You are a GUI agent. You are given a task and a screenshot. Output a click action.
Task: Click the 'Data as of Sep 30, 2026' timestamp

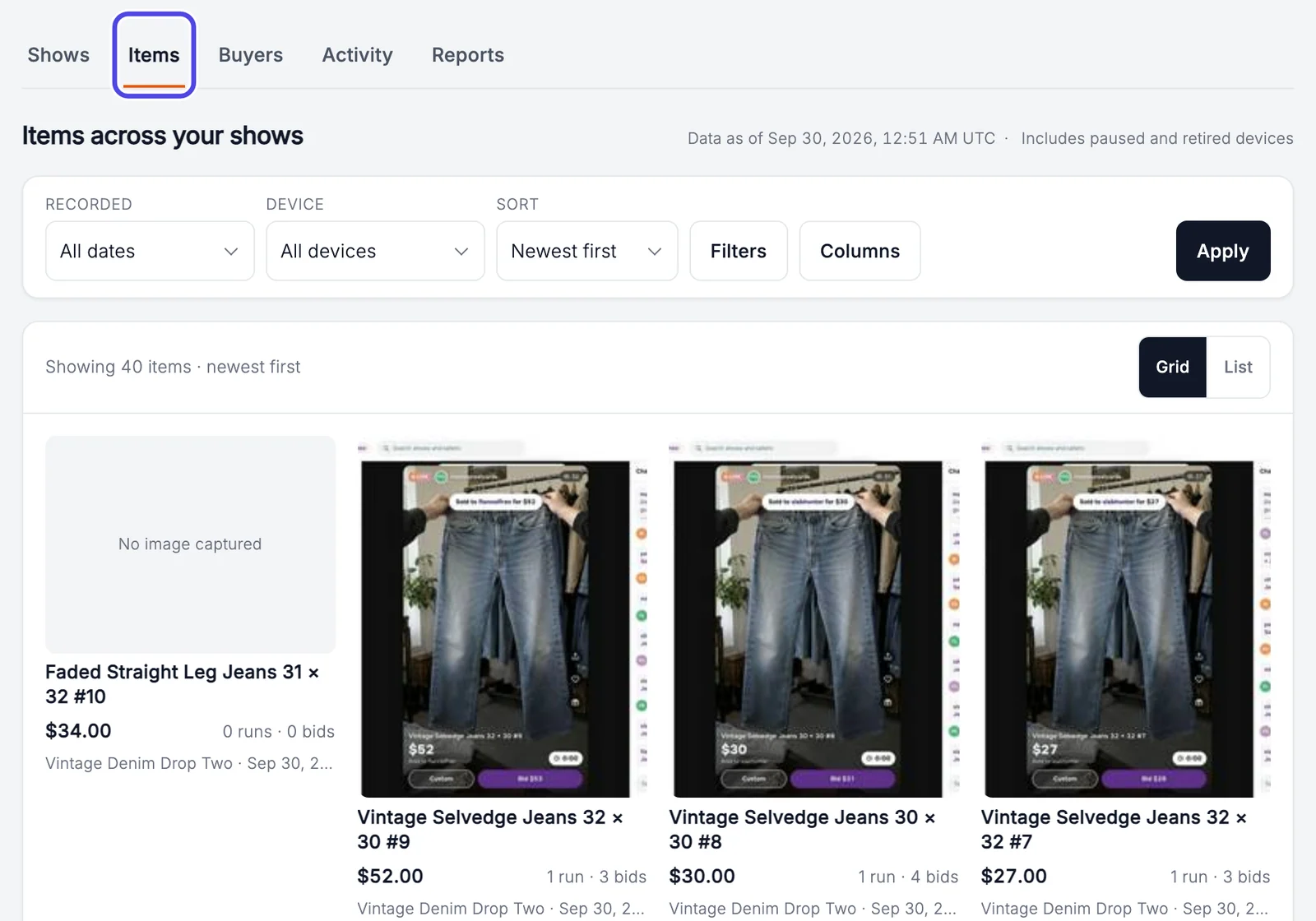click(841, 138)
